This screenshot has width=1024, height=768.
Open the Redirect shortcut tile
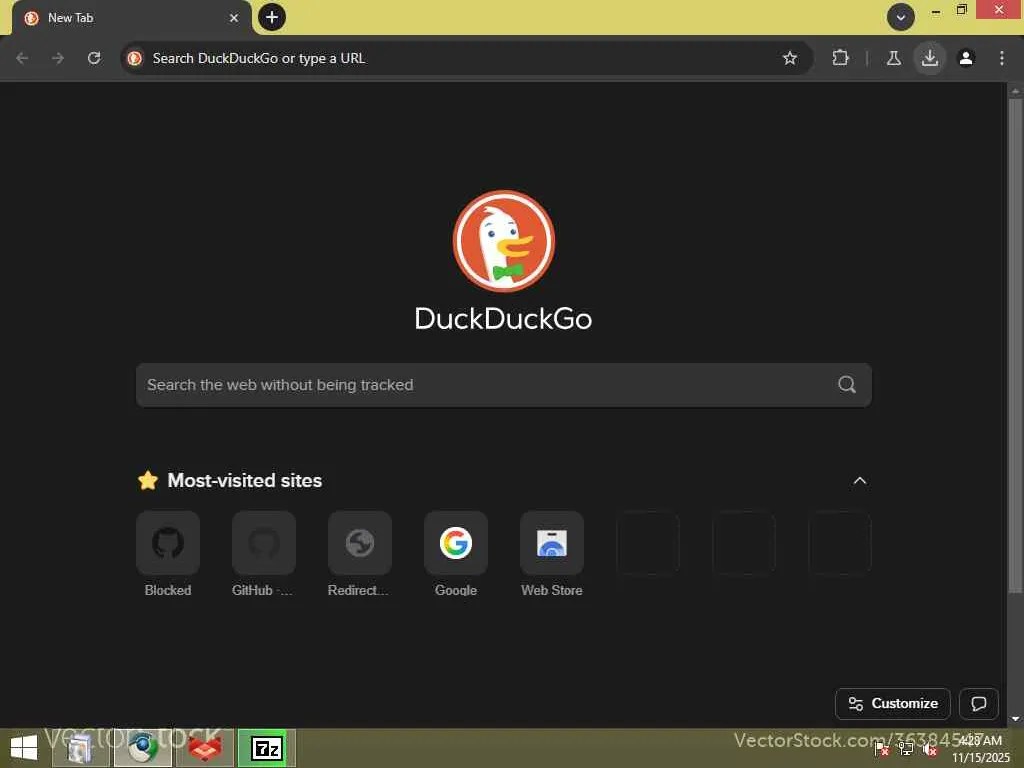point(360,554)
